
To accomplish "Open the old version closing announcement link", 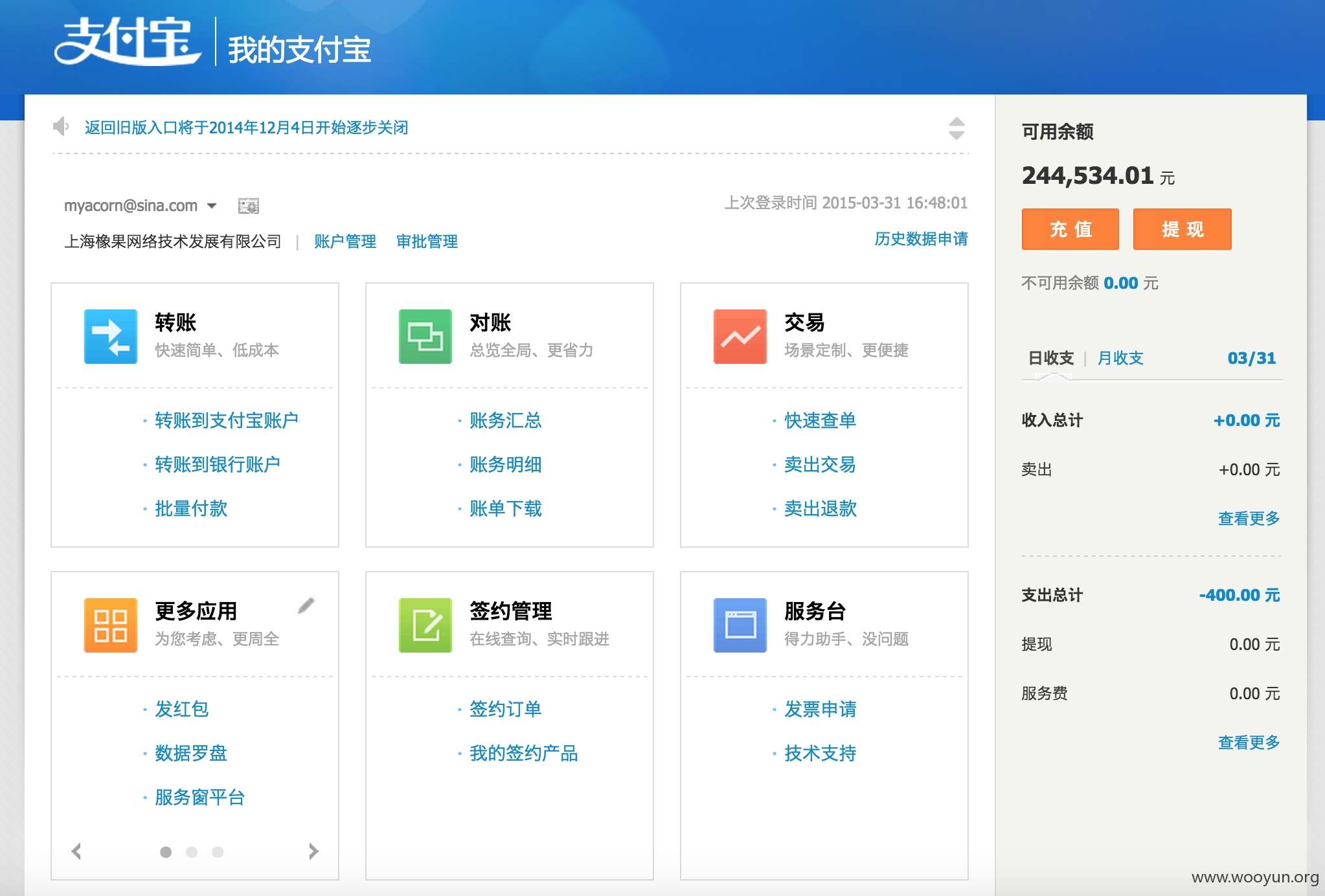I will coord(246,128).
